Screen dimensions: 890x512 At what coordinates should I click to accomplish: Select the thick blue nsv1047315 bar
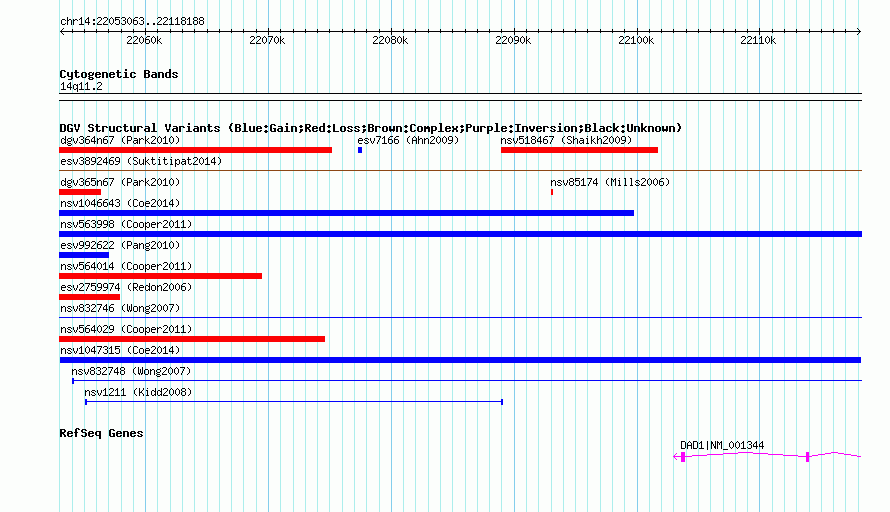coord(460,360)
